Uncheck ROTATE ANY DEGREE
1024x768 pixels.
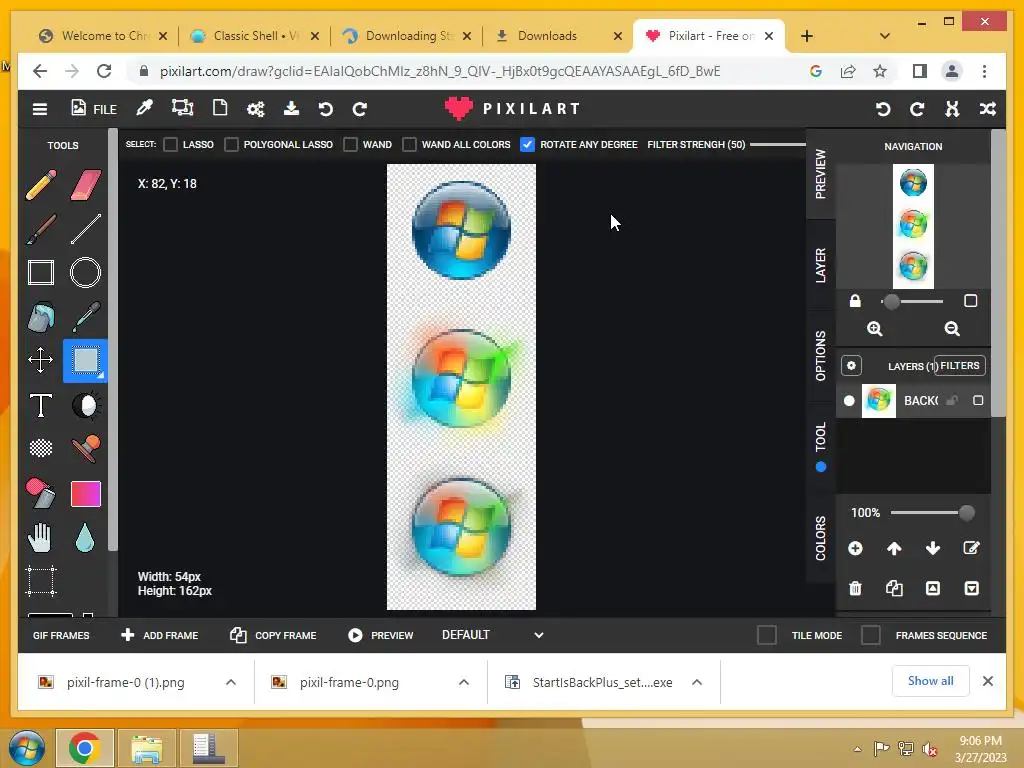[x=527, y=144]
